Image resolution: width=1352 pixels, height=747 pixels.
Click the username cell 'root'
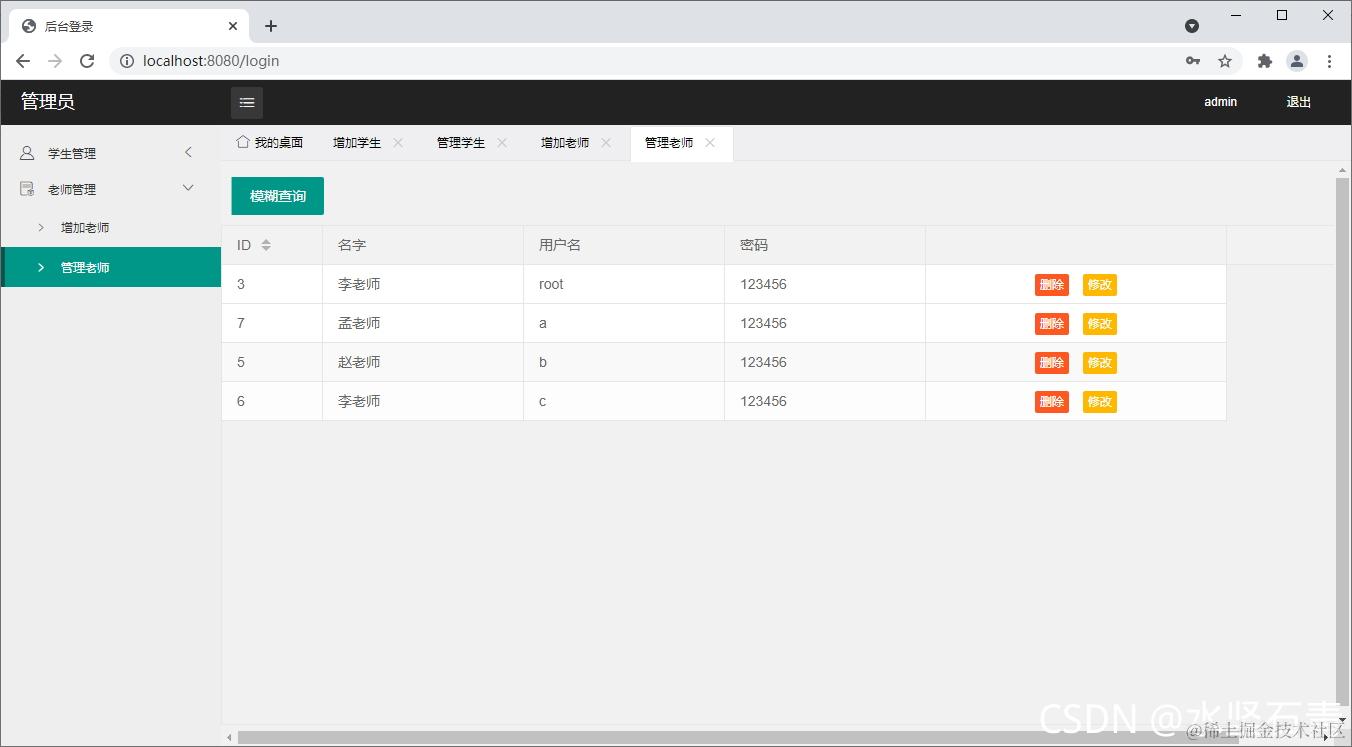pyautogui.click(x=624, y=284)
